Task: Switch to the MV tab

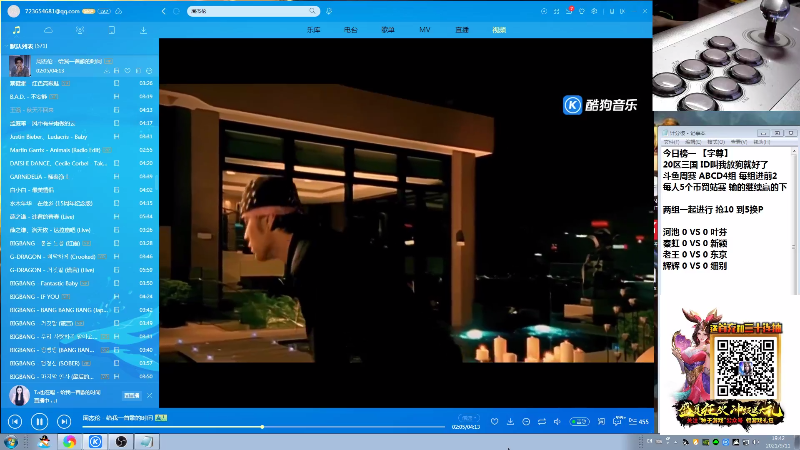Action: [424, 30]
